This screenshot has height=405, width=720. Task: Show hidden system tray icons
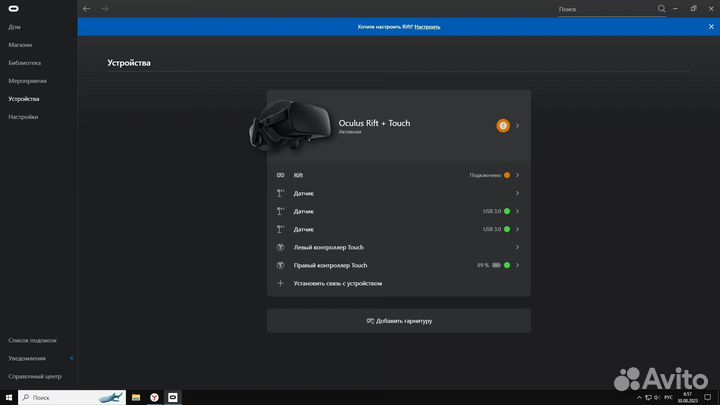click(639, 398)
